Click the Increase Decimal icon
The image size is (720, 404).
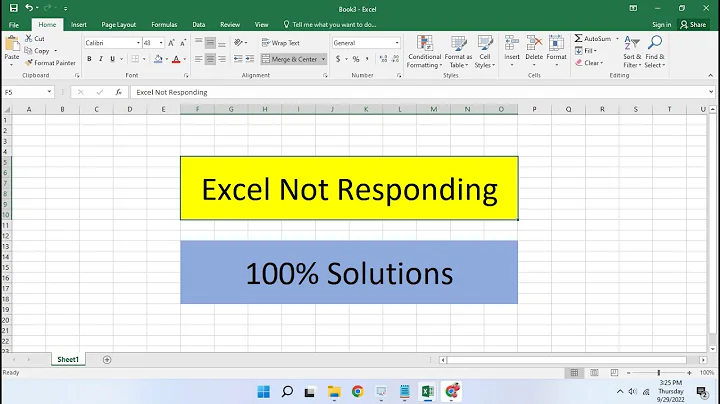(383, 59)
